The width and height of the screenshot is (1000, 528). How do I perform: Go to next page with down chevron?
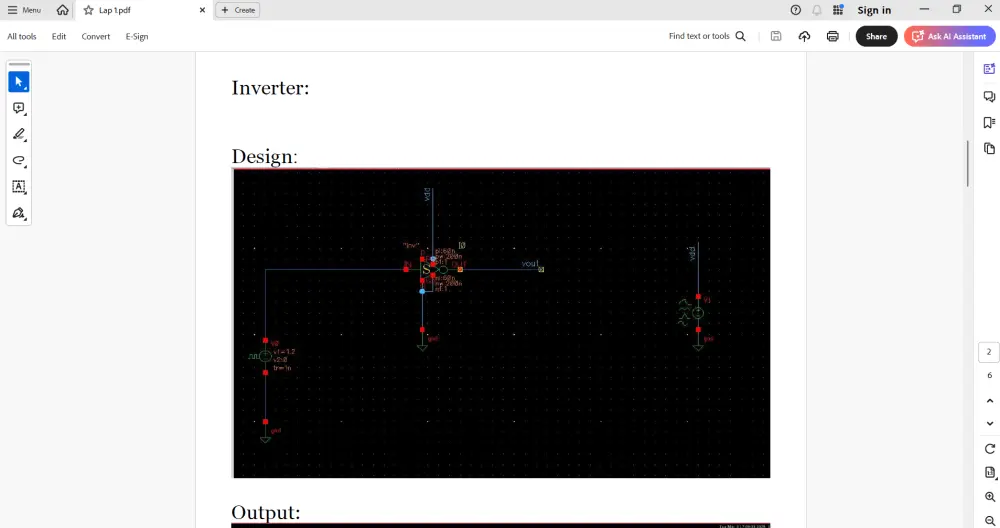coord(990,423)
